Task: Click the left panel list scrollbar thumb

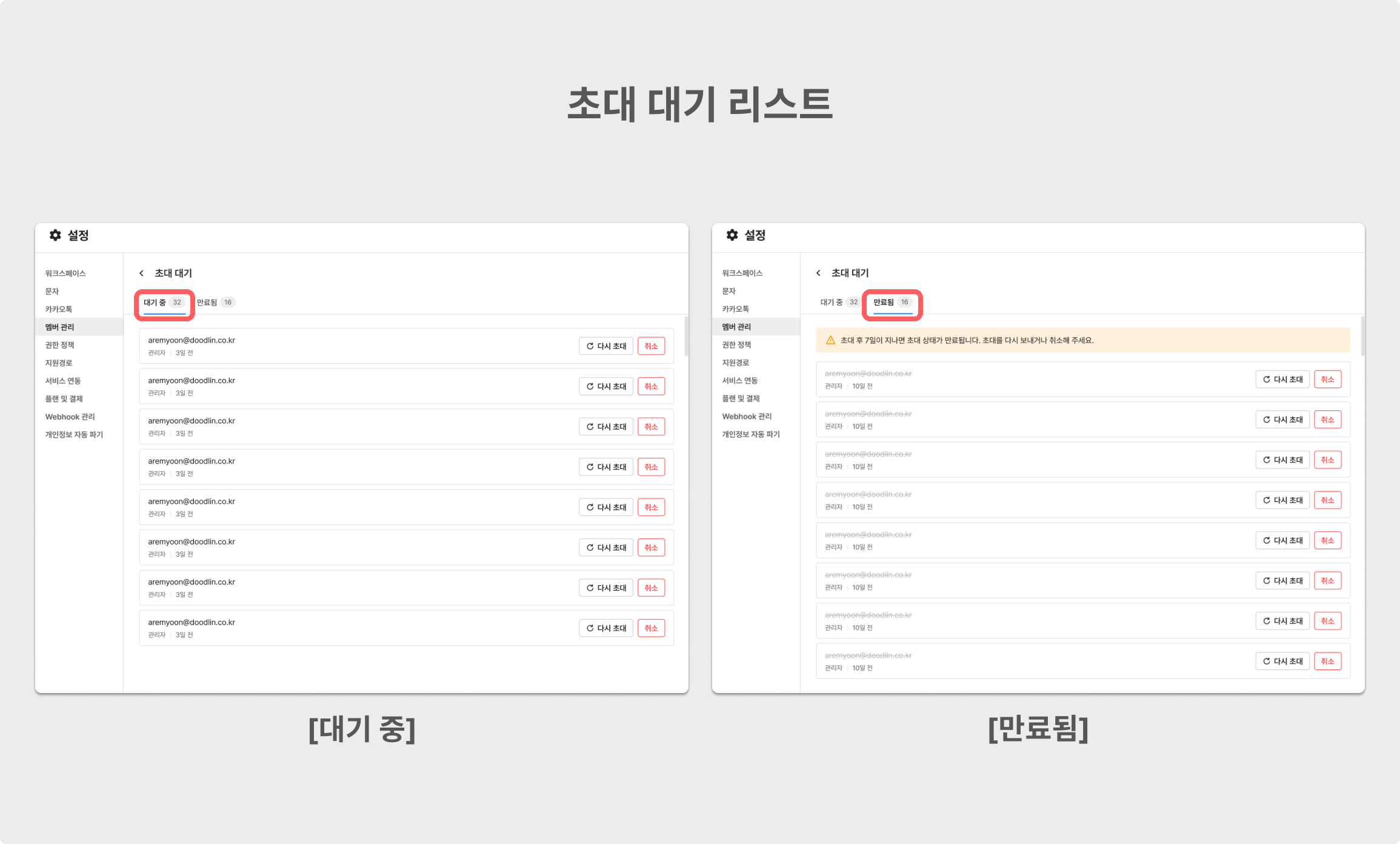Action: pyautogui.click(x=686, y=337)
